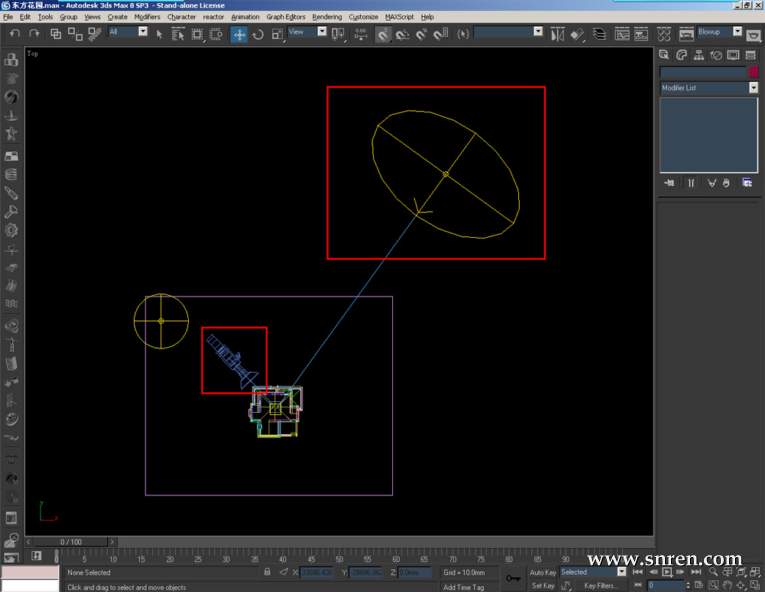Image resolution: width=765 pixels, height=592 pixels.
Task: Choose Rectangular Selection Region tool
Action: coord(197,34)
